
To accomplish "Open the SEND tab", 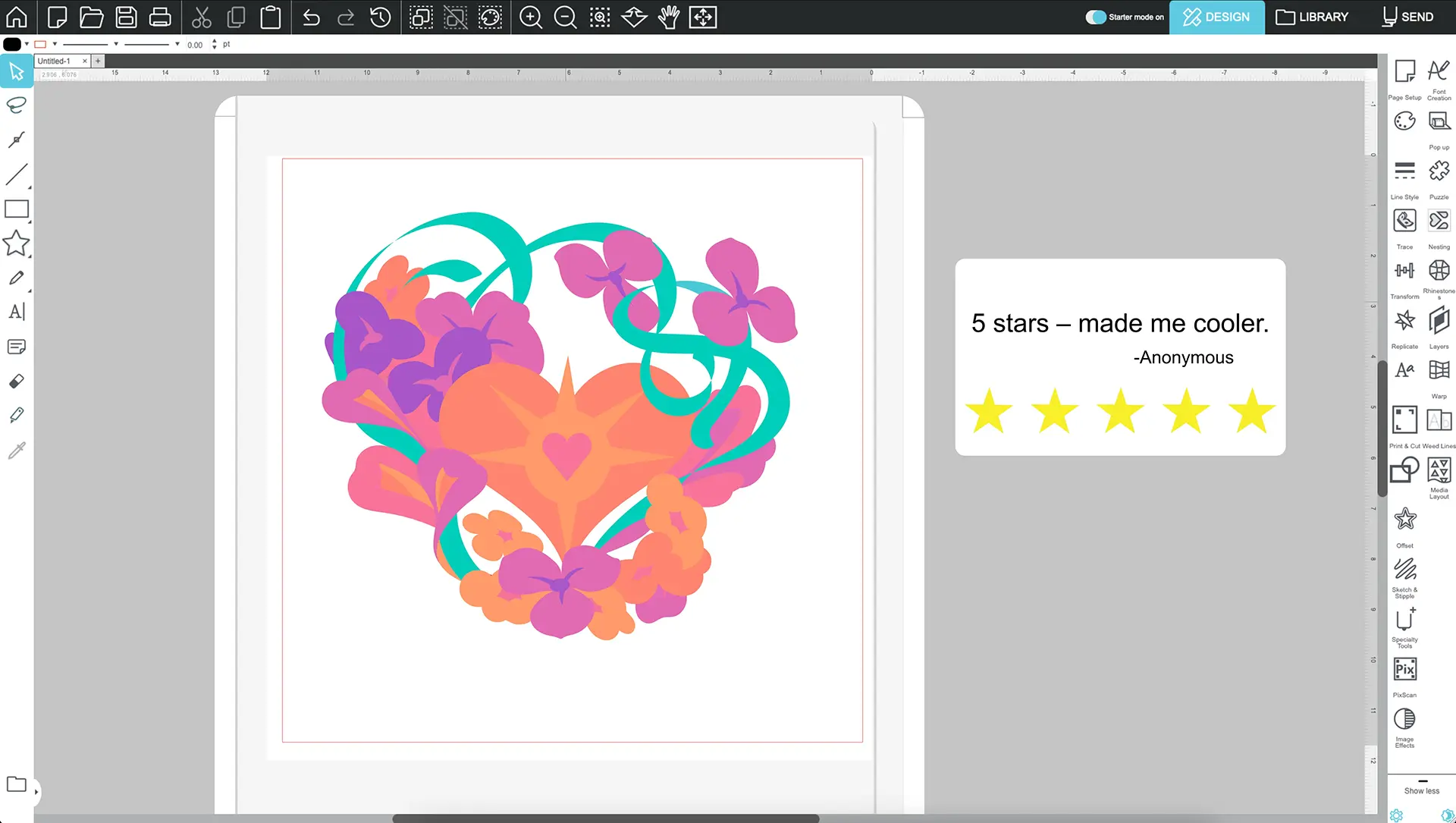I will 1407,17.
